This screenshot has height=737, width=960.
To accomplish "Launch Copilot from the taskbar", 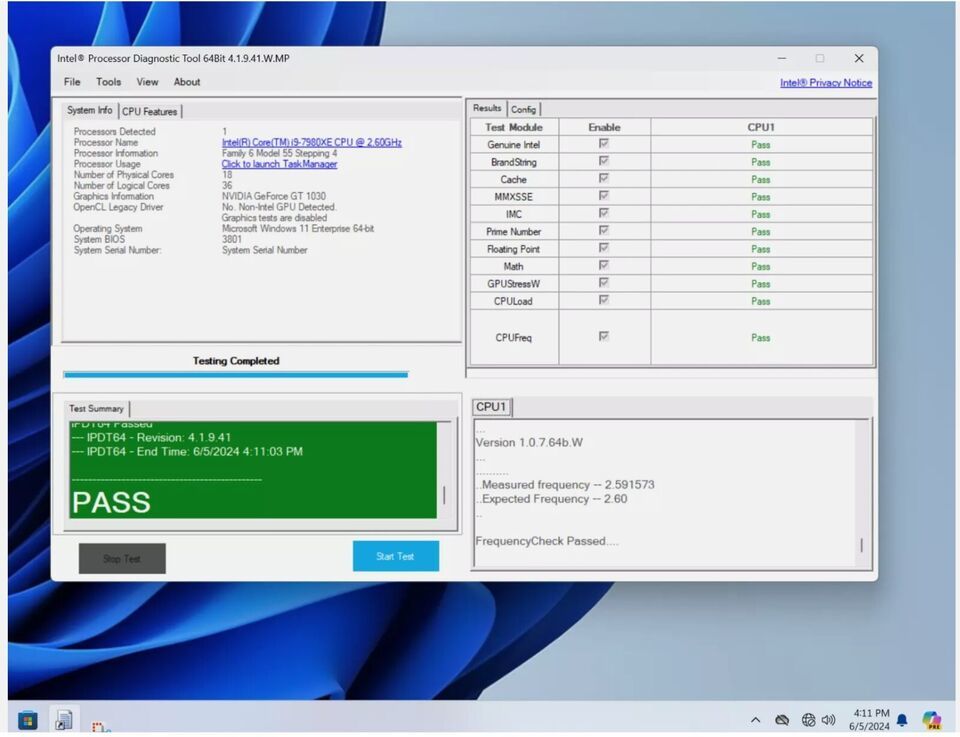I will (x=931, y=720).
